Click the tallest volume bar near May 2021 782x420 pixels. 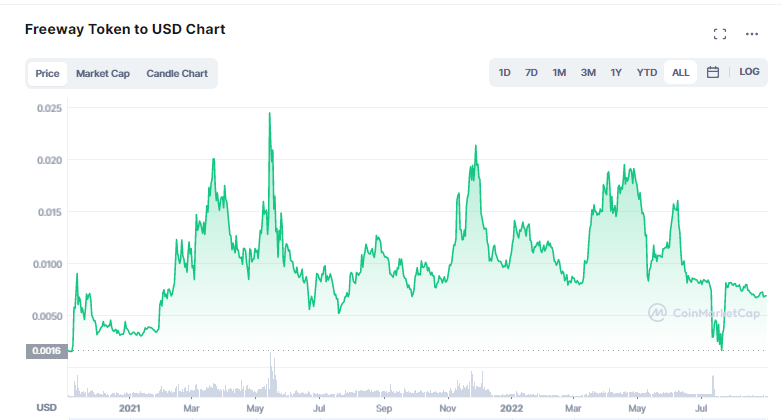(271, 374)
